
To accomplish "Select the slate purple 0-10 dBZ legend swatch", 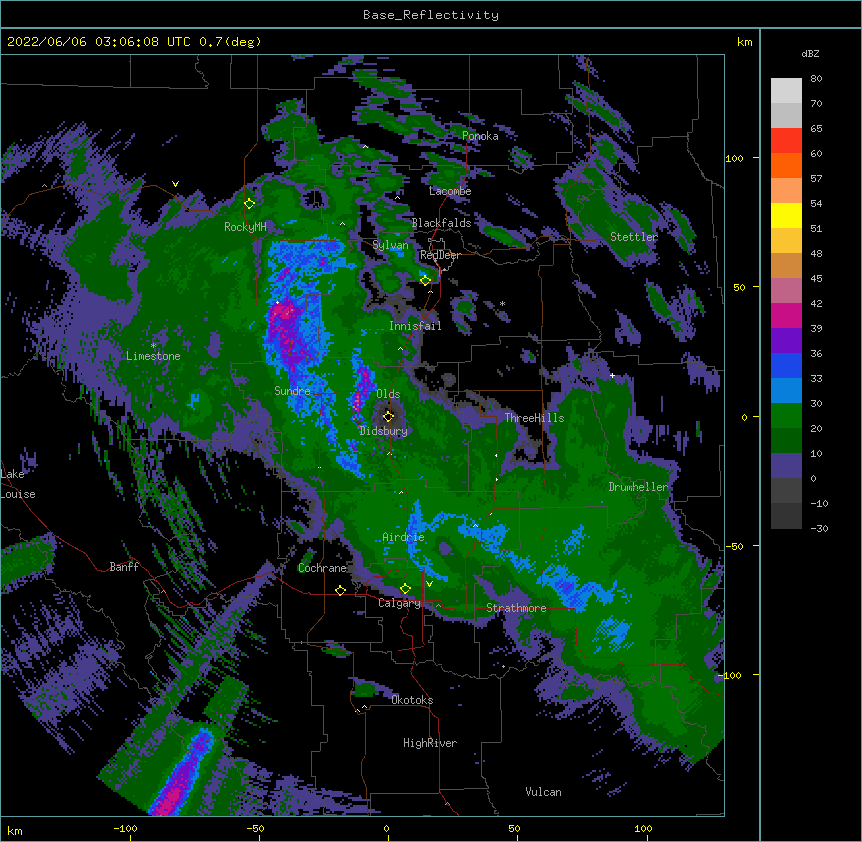I will [786, 466].
